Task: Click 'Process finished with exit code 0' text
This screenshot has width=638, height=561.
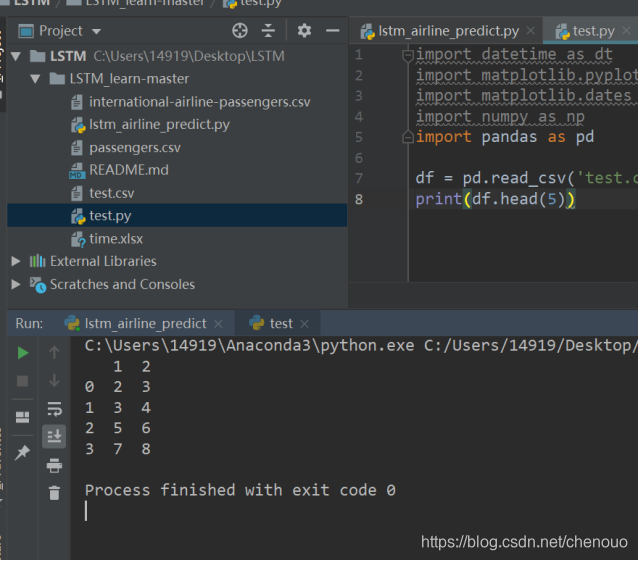Action: coord(240,490)
